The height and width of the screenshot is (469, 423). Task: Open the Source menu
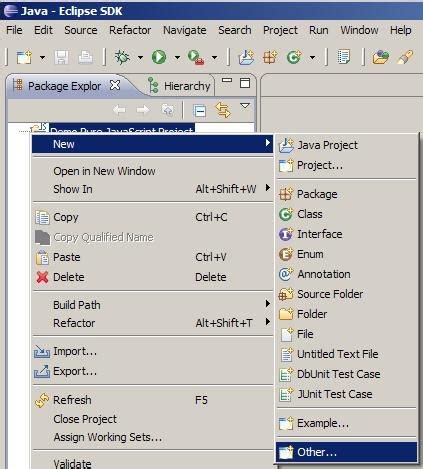click(x=81, y=30)
